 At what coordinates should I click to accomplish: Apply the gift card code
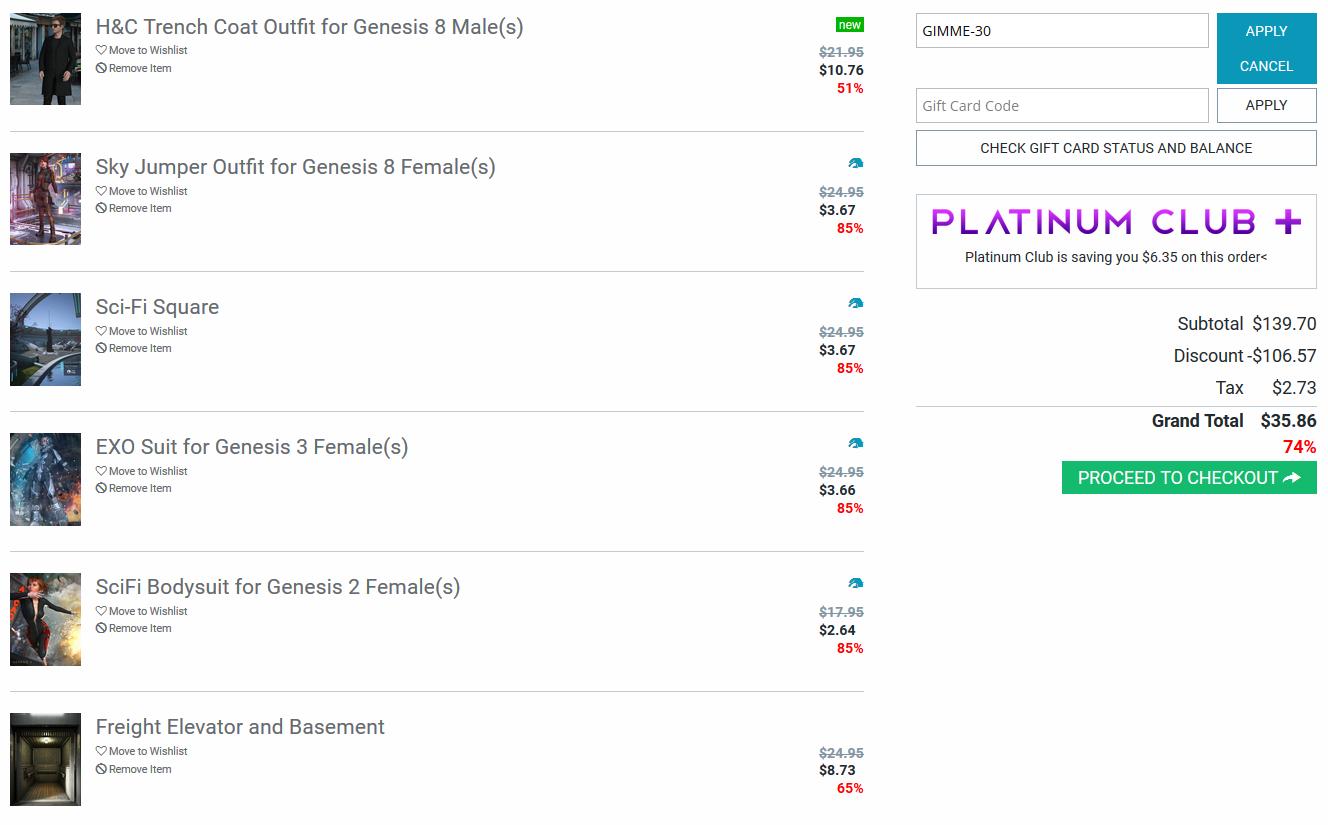coord(1266,105)
